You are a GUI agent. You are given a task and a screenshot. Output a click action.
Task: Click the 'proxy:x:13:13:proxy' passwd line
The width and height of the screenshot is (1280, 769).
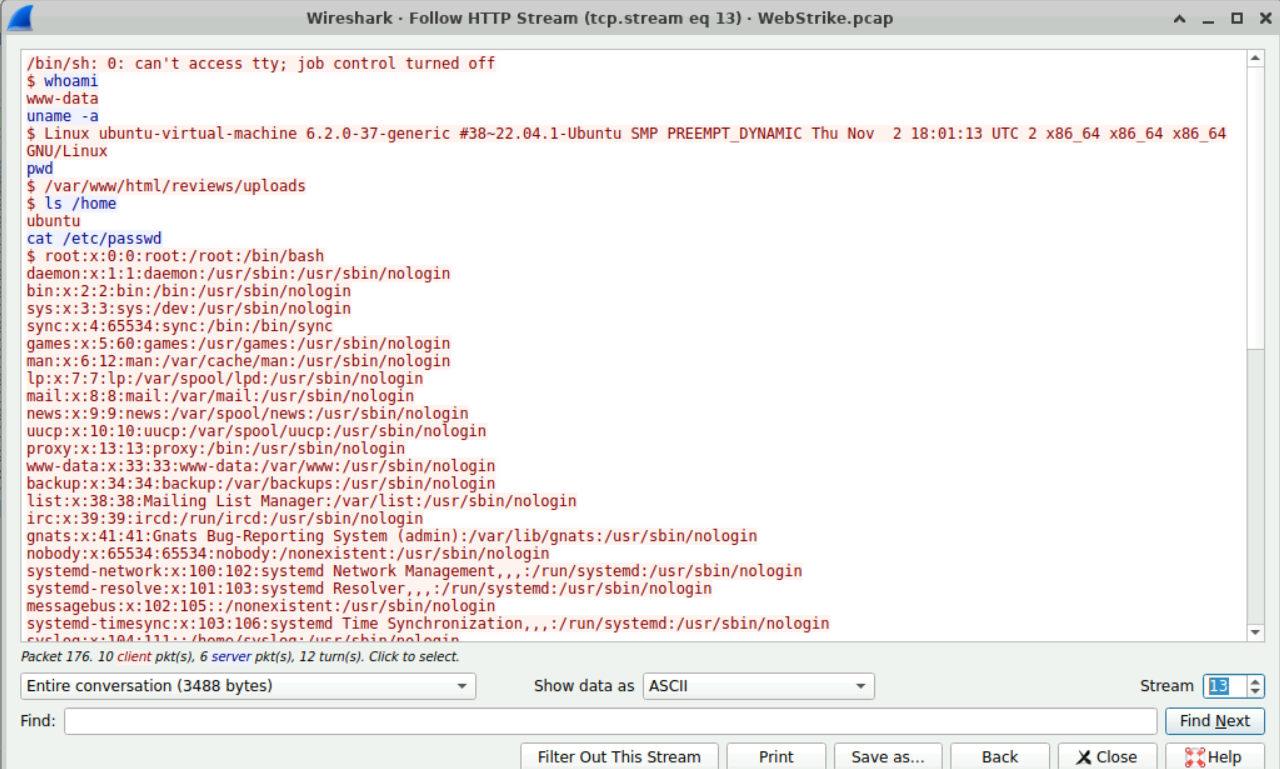click(216, 448)
